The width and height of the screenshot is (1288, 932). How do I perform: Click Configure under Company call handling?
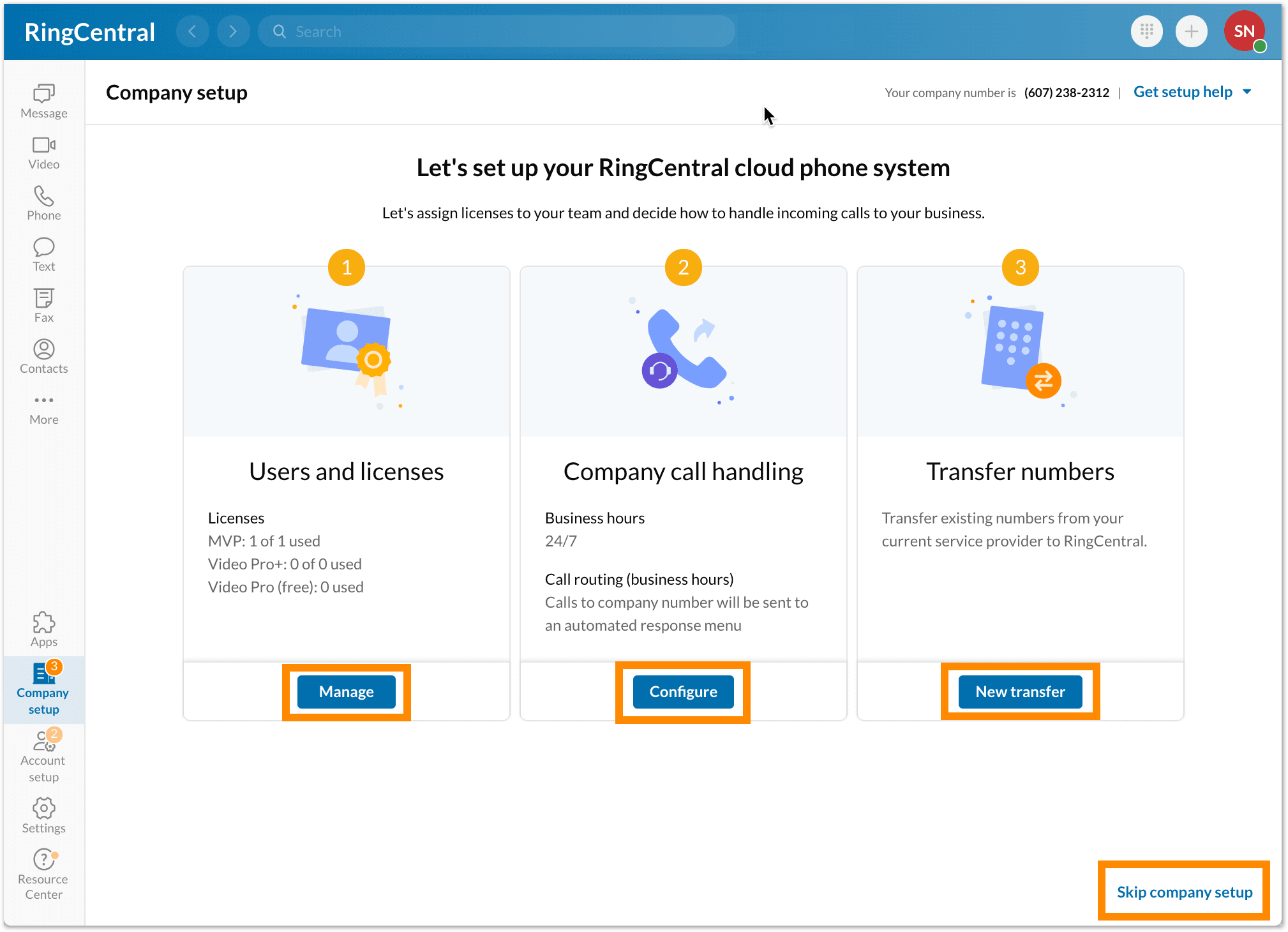(682, 691)
